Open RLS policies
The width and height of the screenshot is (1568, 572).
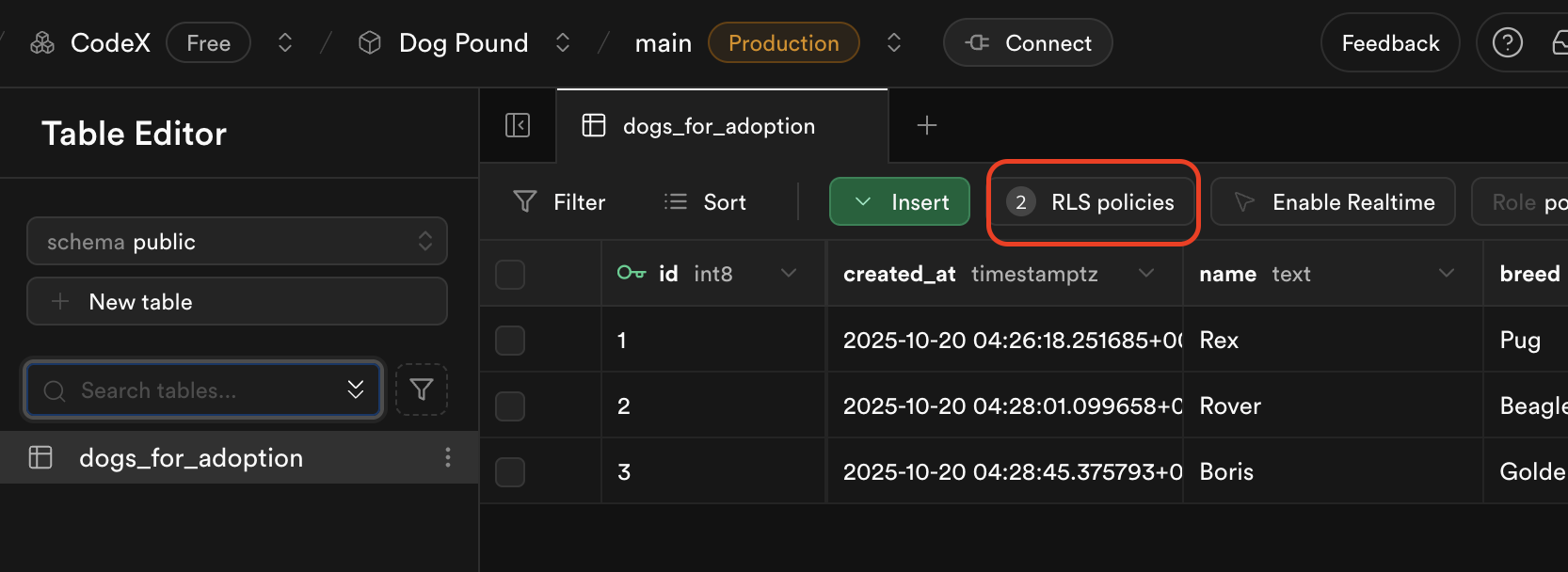(1093, 202)
